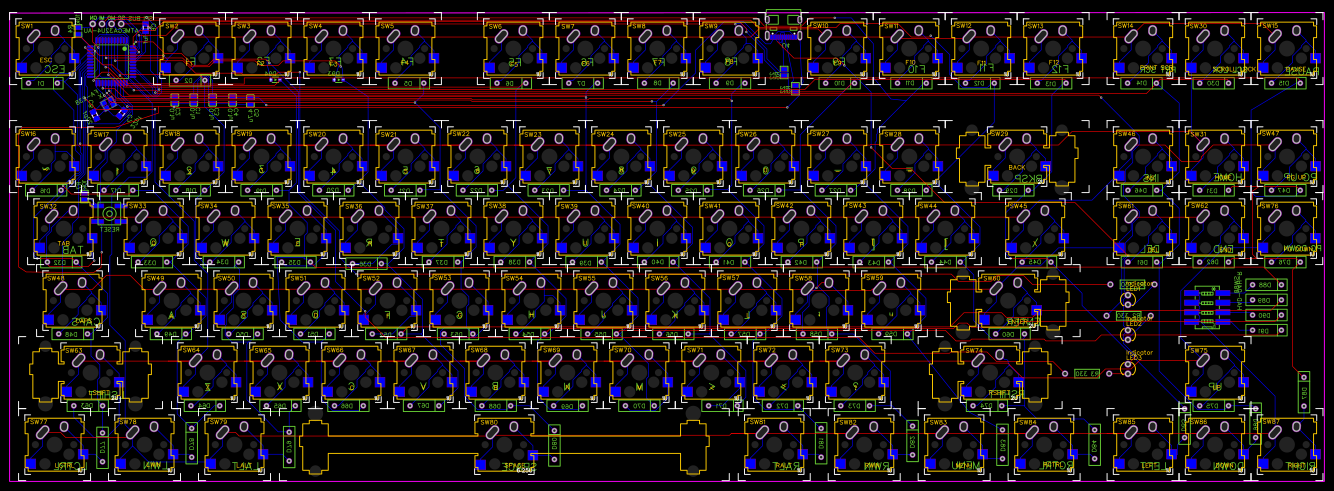Screen dimensions: 1334x491
Task: Select the SW32 TAB switch footprint
Action: coord(63,229)
